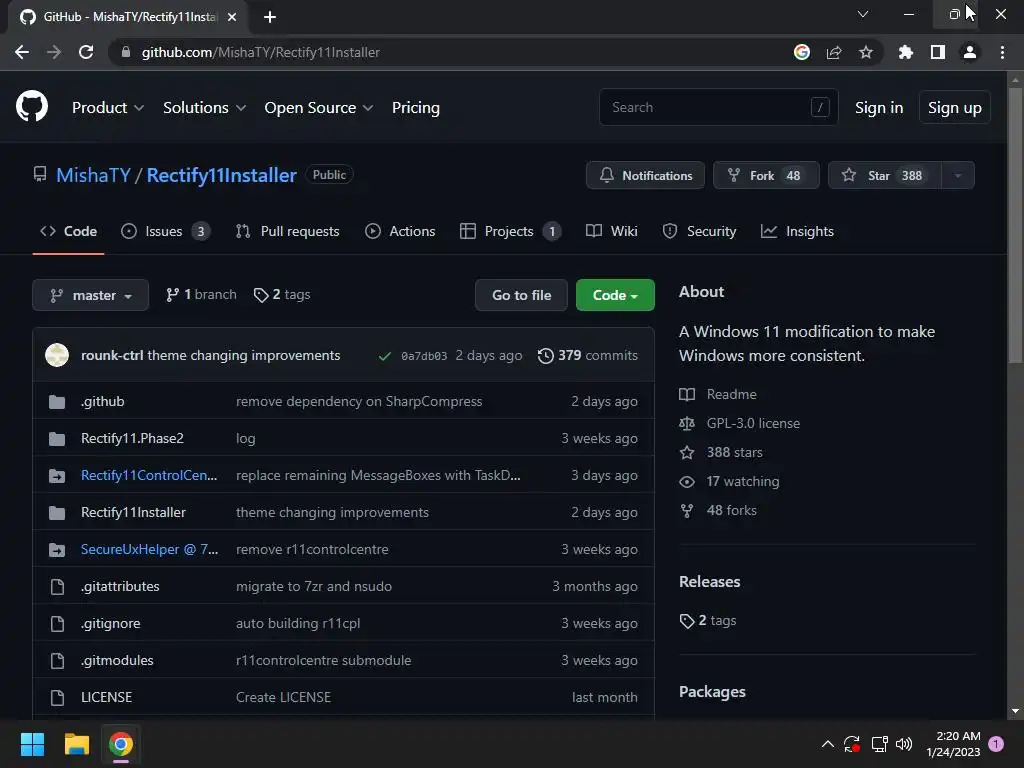Focus the GitHub search field
Viewport: 1024px width, 768px height.
(x=718, y=107)
